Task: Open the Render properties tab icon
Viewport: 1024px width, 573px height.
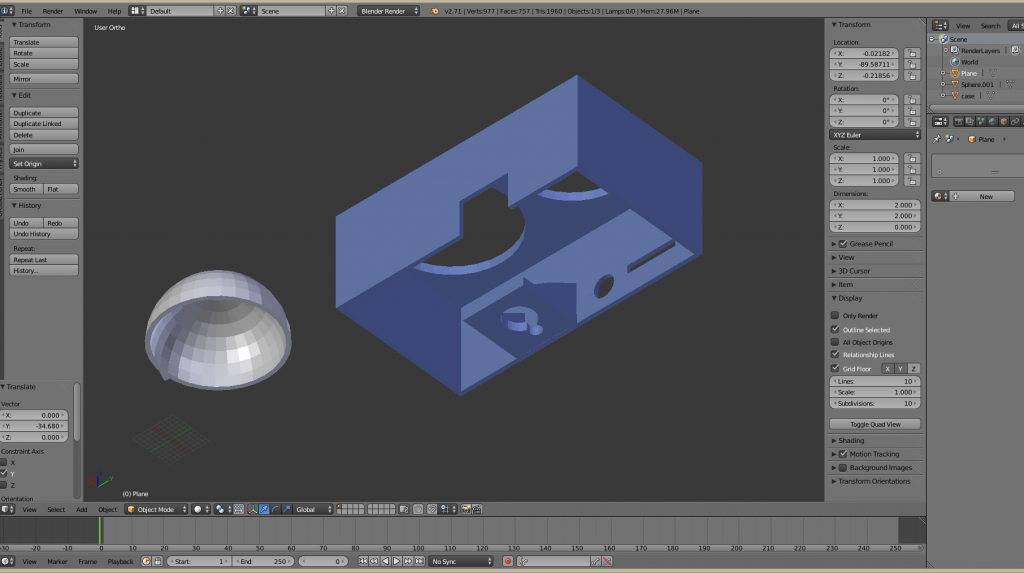Action: (x=958, y=122)
